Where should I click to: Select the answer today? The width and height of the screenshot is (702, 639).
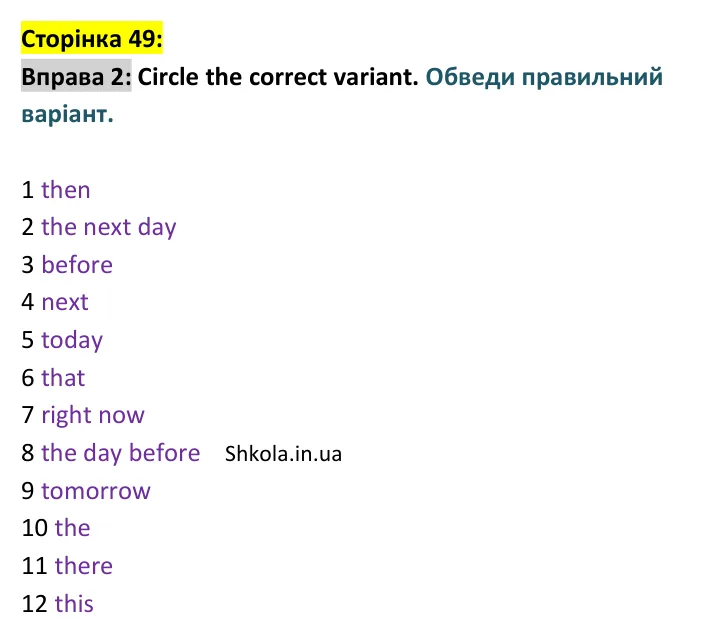pos(72,340)
